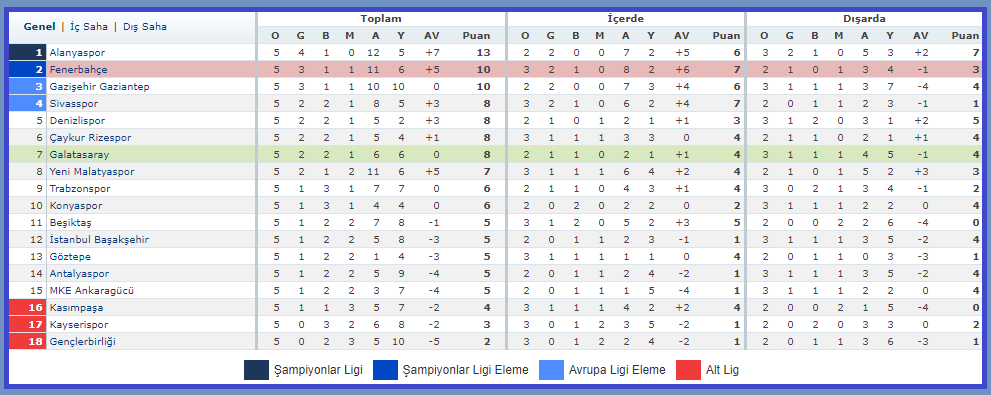Open Alanyaspor team link
The height and width of the screenshot is (395, 991).
(x=77, y=52)
